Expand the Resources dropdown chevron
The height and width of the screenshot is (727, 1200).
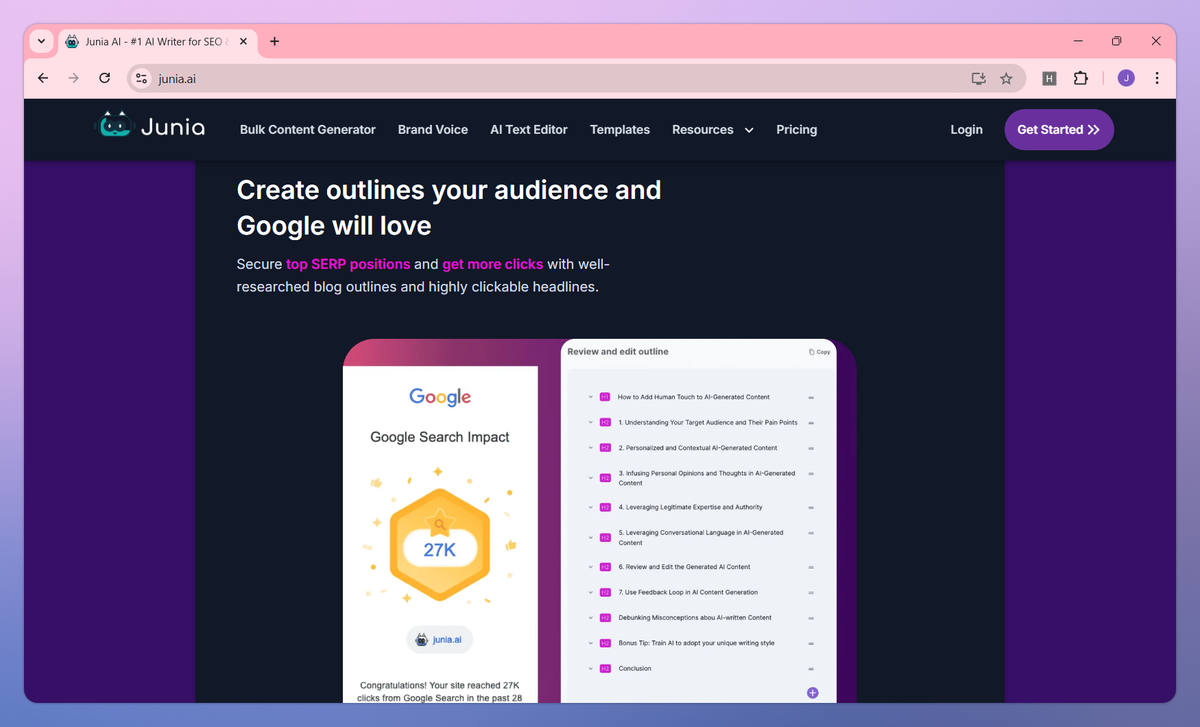pyautogui.click(x=749, y=130)
